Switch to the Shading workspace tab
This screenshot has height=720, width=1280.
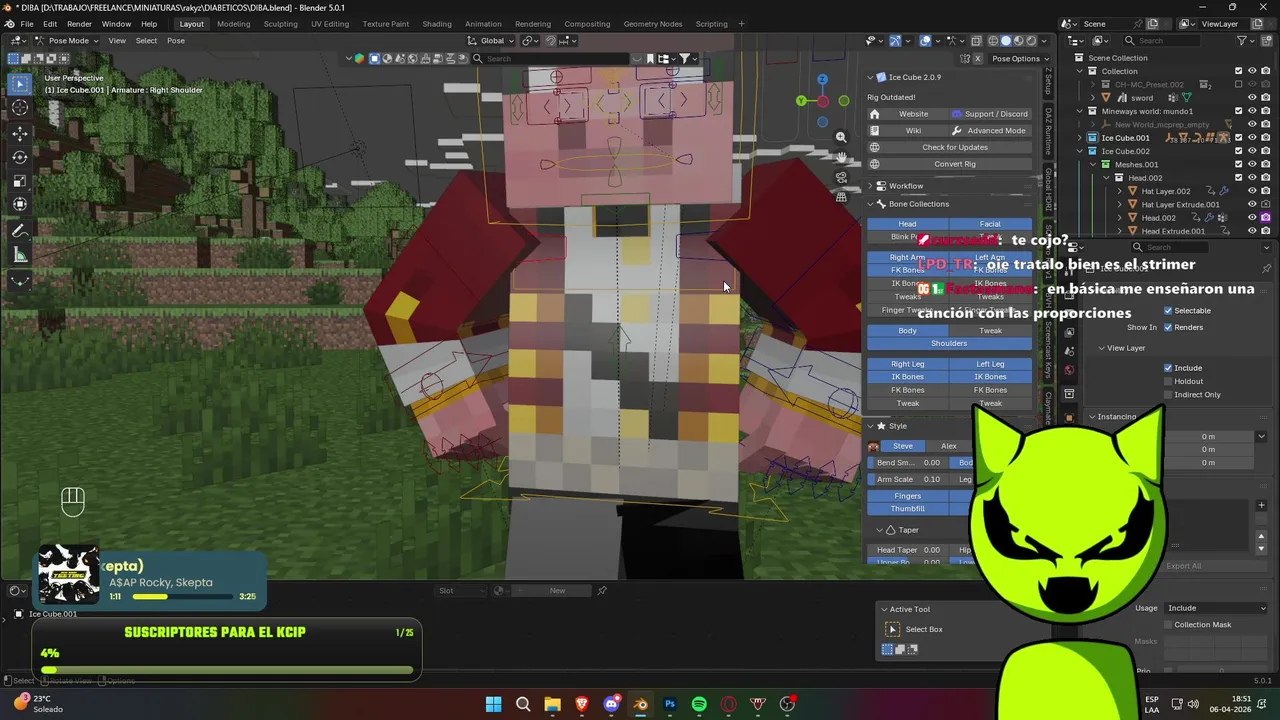coord(436,24)
